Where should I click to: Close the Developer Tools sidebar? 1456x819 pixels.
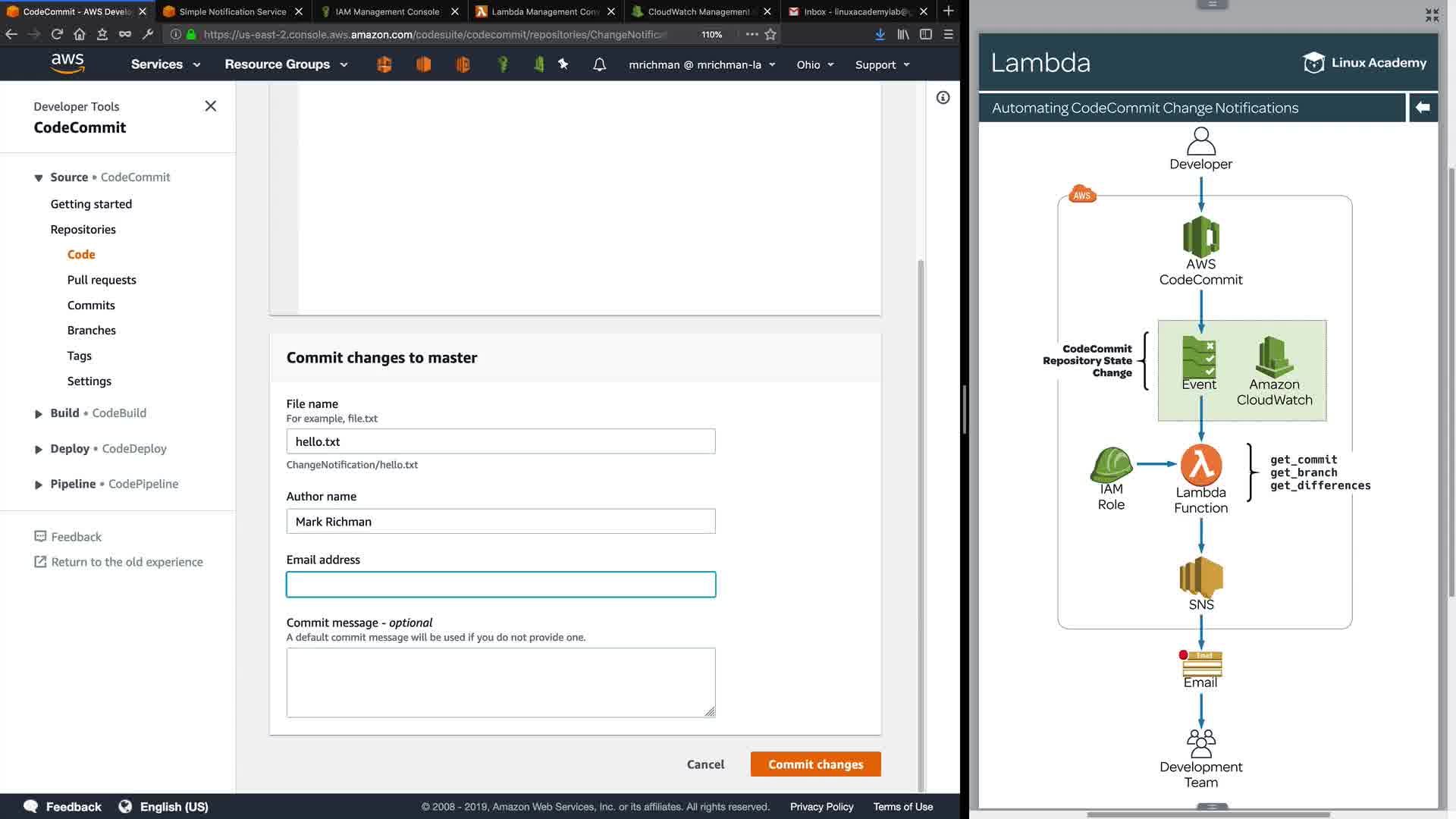pyautogui.click(x=211, y=106)
